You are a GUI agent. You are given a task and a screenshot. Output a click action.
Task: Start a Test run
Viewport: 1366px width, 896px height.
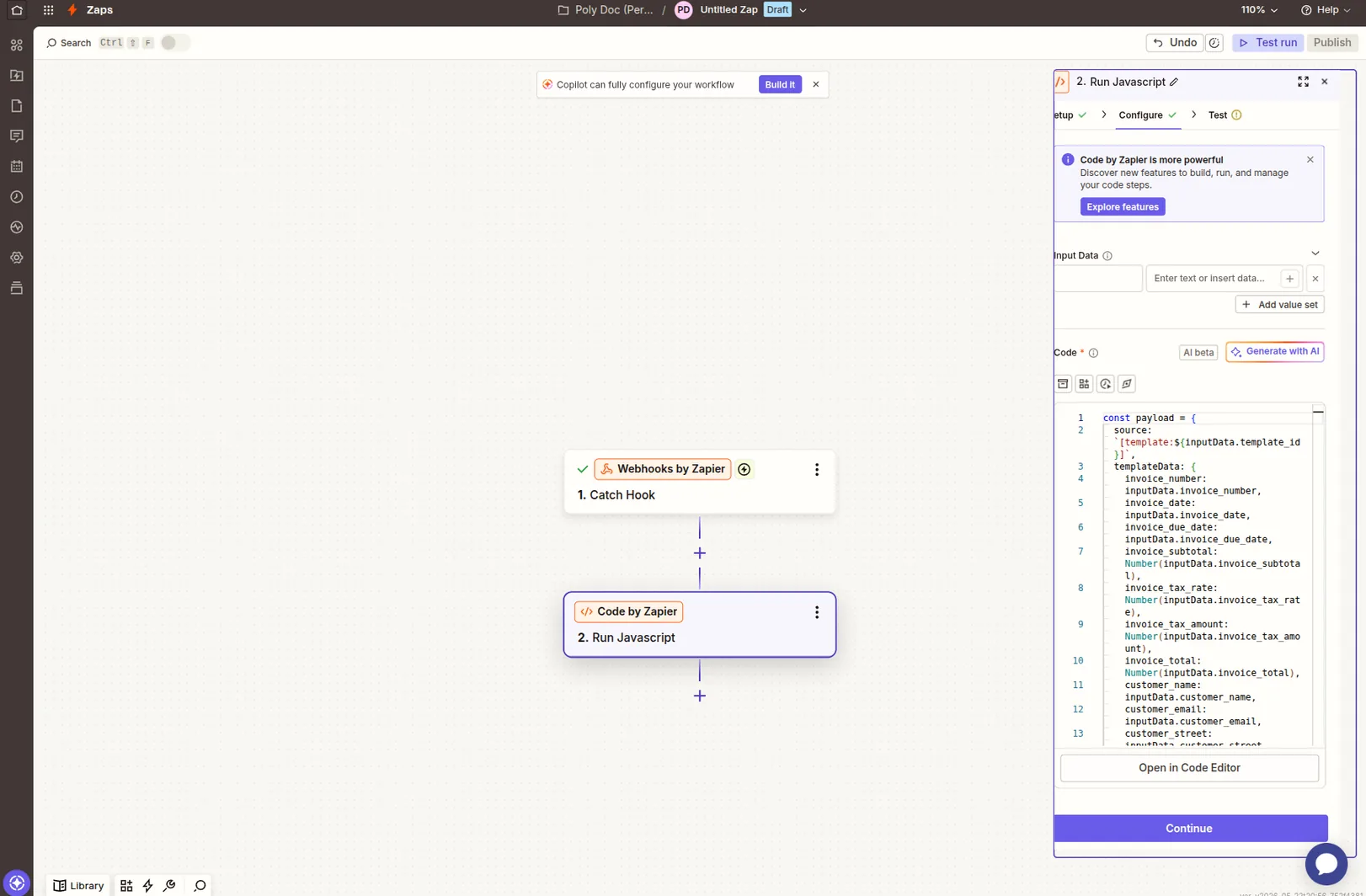(x=1267, y=43)
